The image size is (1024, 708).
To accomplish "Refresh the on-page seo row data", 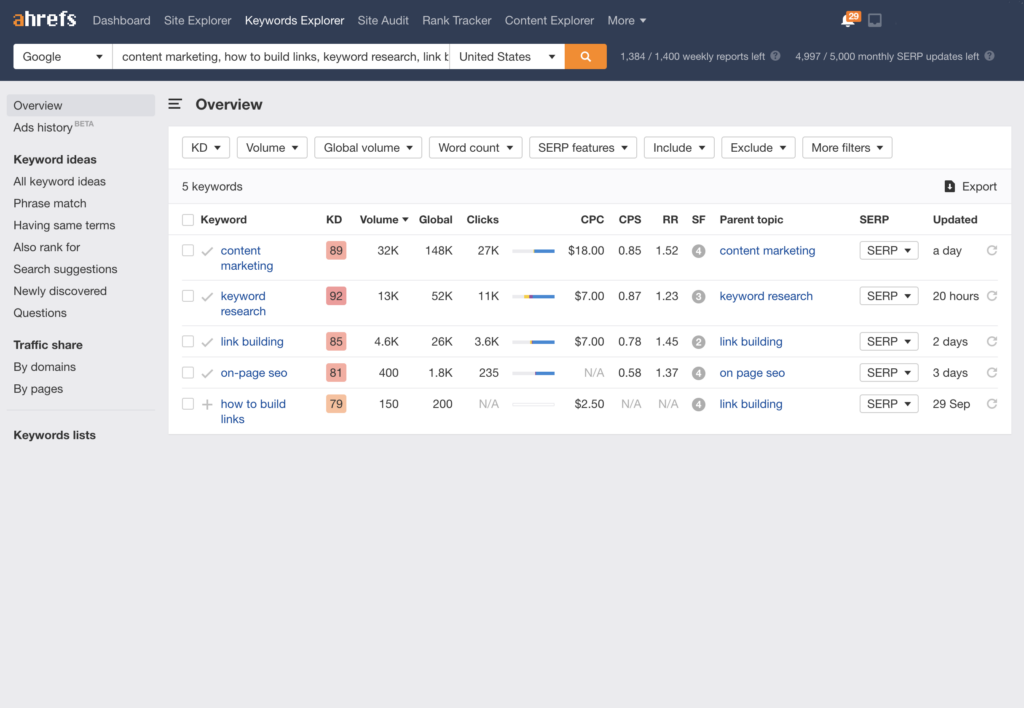I will tap(992, 373).
